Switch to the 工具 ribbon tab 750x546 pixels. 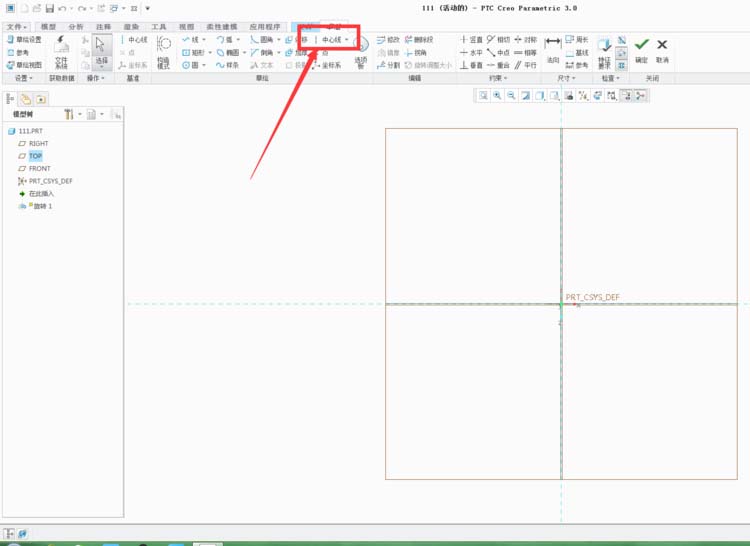159,27
